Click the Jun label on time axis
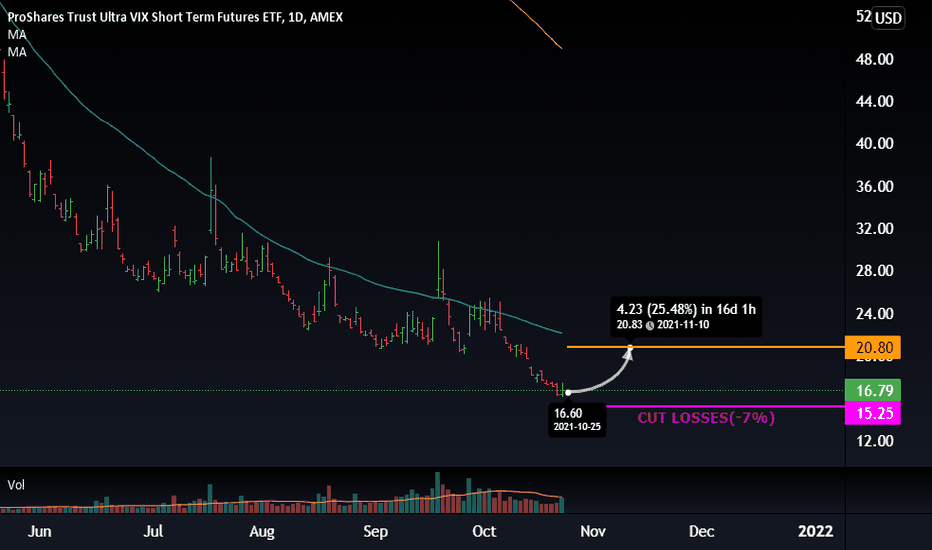932x550 pixels. coord(40,531)
